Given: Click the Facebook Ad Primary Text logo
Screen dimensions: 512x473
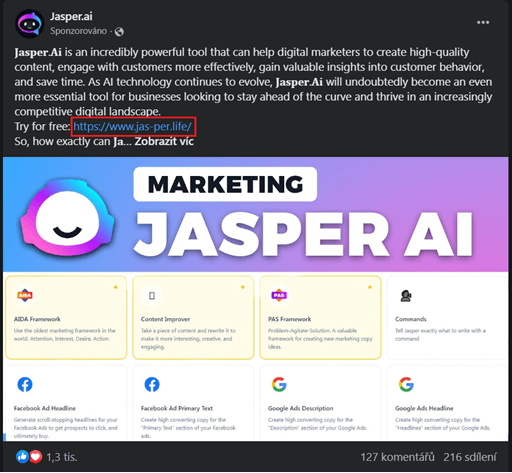Looking at the screenshot, I should coord(152,384).
